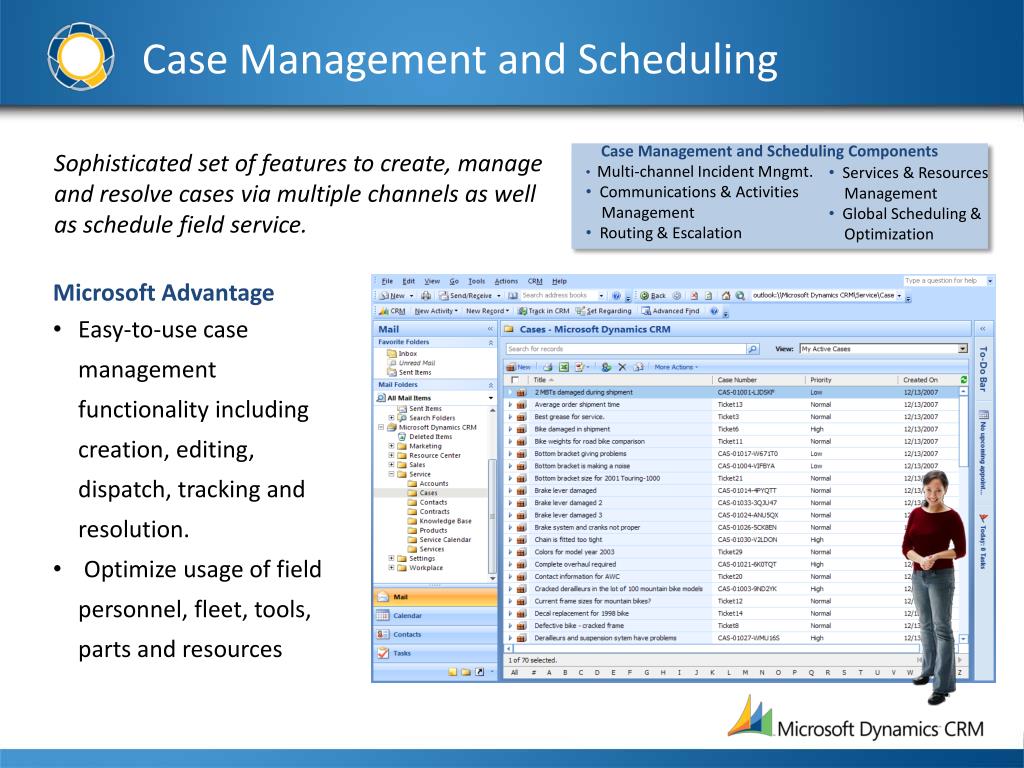
Task: Open the View menu
Action: coord(432,281)
